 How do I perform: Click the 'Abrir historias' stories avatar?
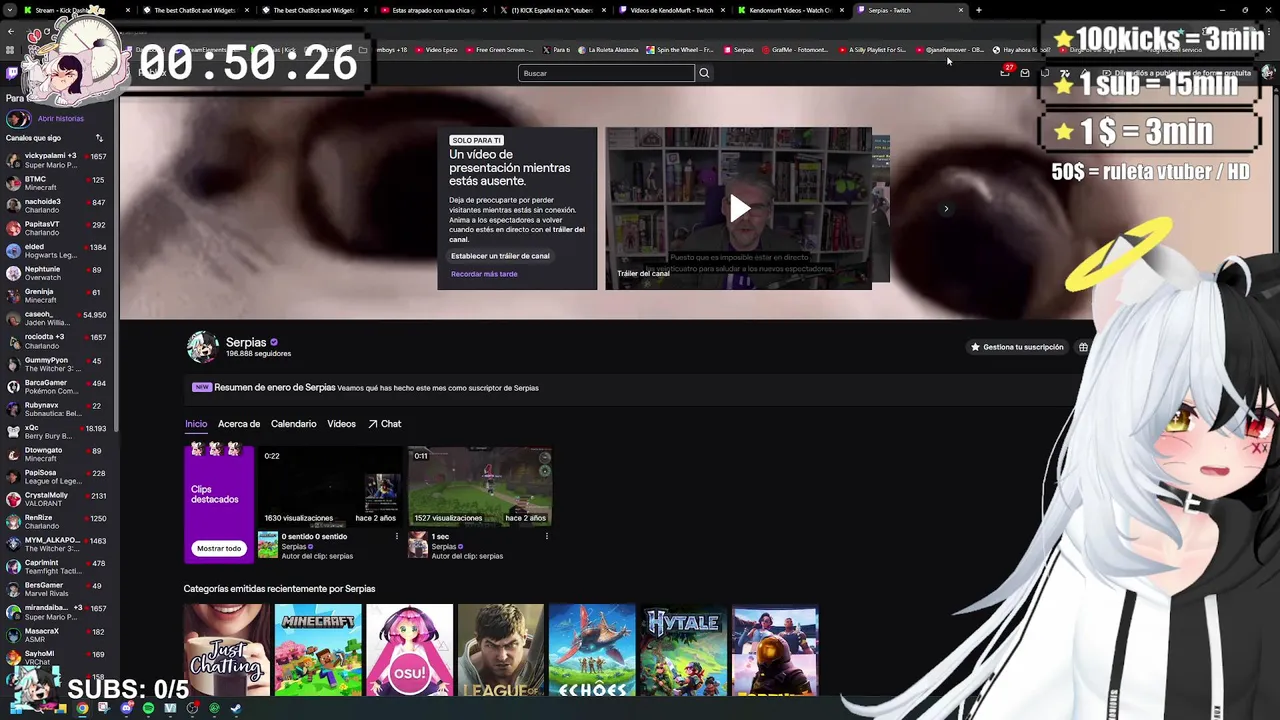(x=20, y=118)
